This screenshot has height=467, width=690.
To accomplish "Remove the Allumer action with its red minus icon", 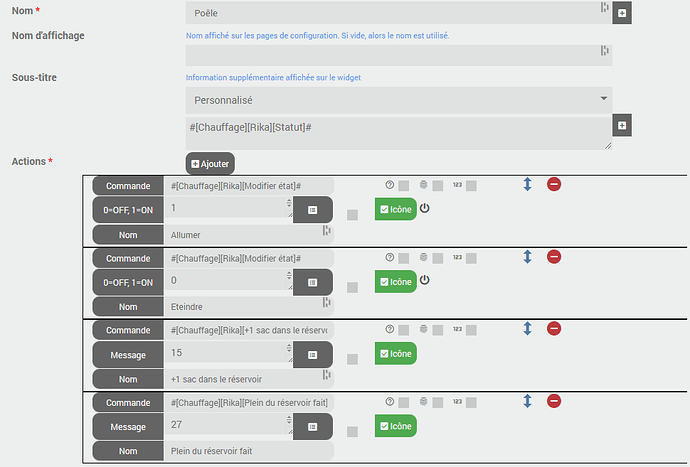I will [x=554, y=185].
